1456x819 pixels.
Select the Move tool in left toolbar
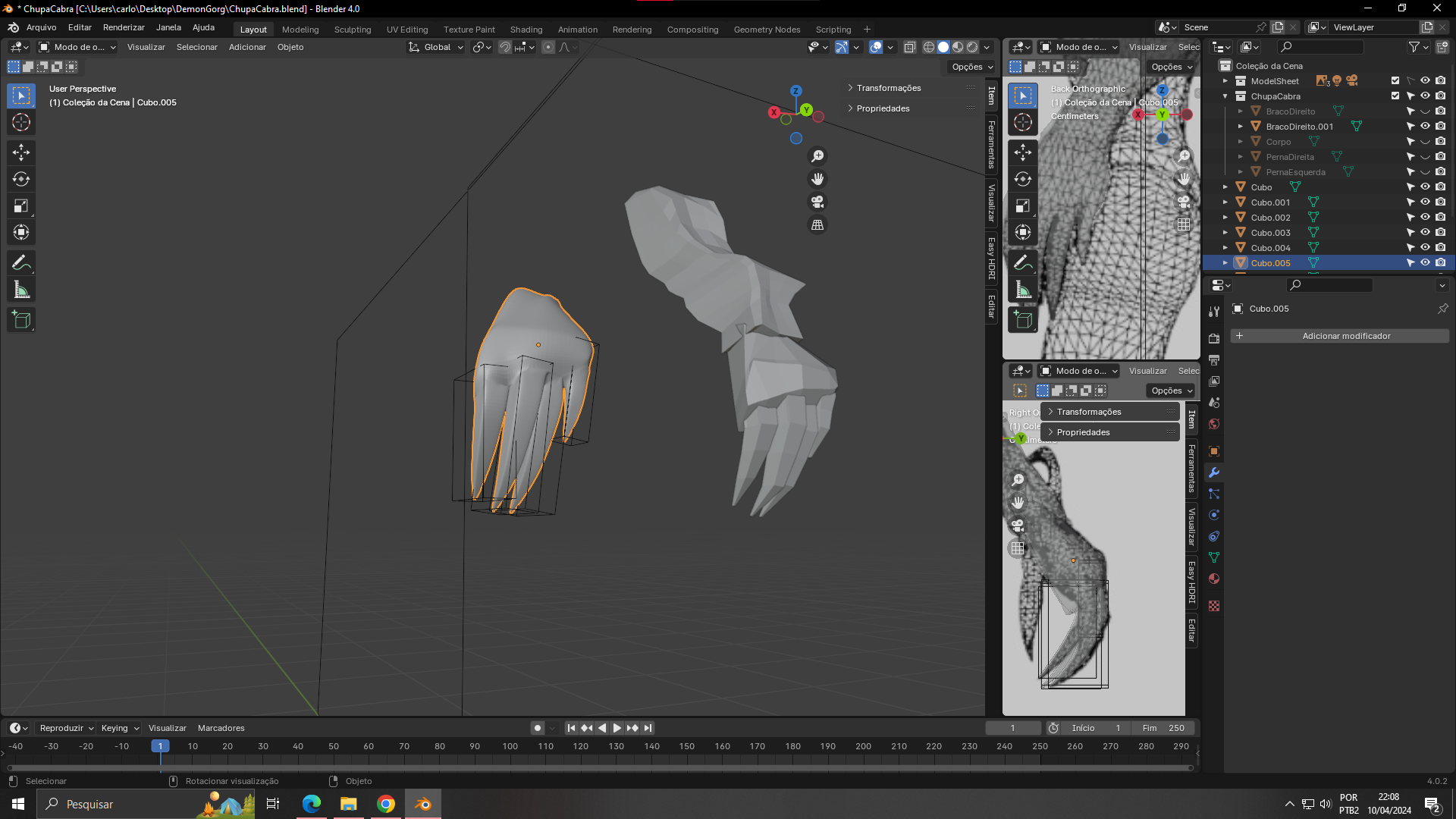pos(21,152)
